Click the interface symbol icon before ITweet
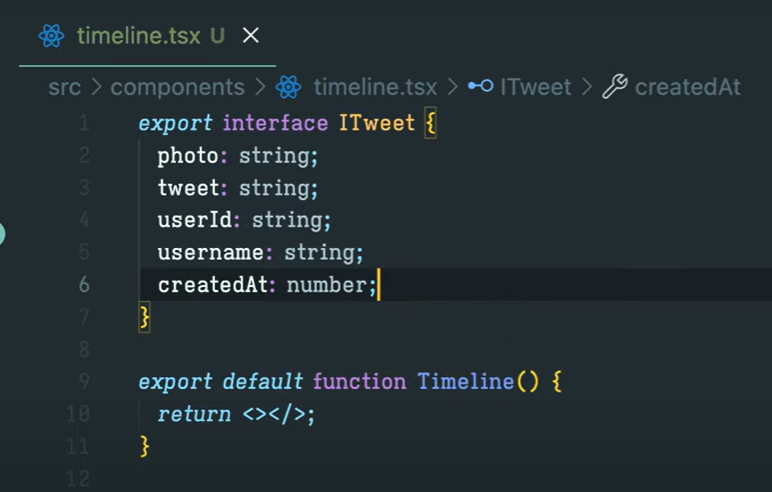Image resolution: width=772 pixels, height=492 pixels. pos(481,86)
